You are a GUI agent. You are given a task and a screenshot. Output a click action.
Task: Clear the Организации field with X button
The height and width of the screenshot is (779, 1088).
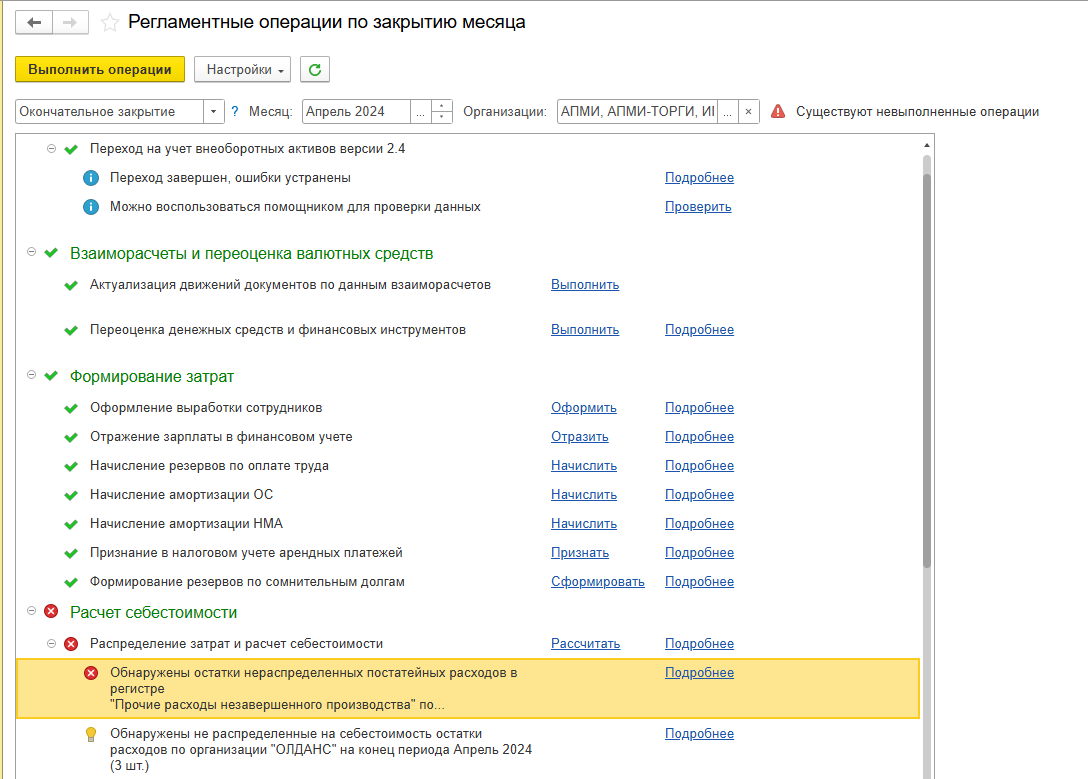pyautogui.click(x=749, y=111)
